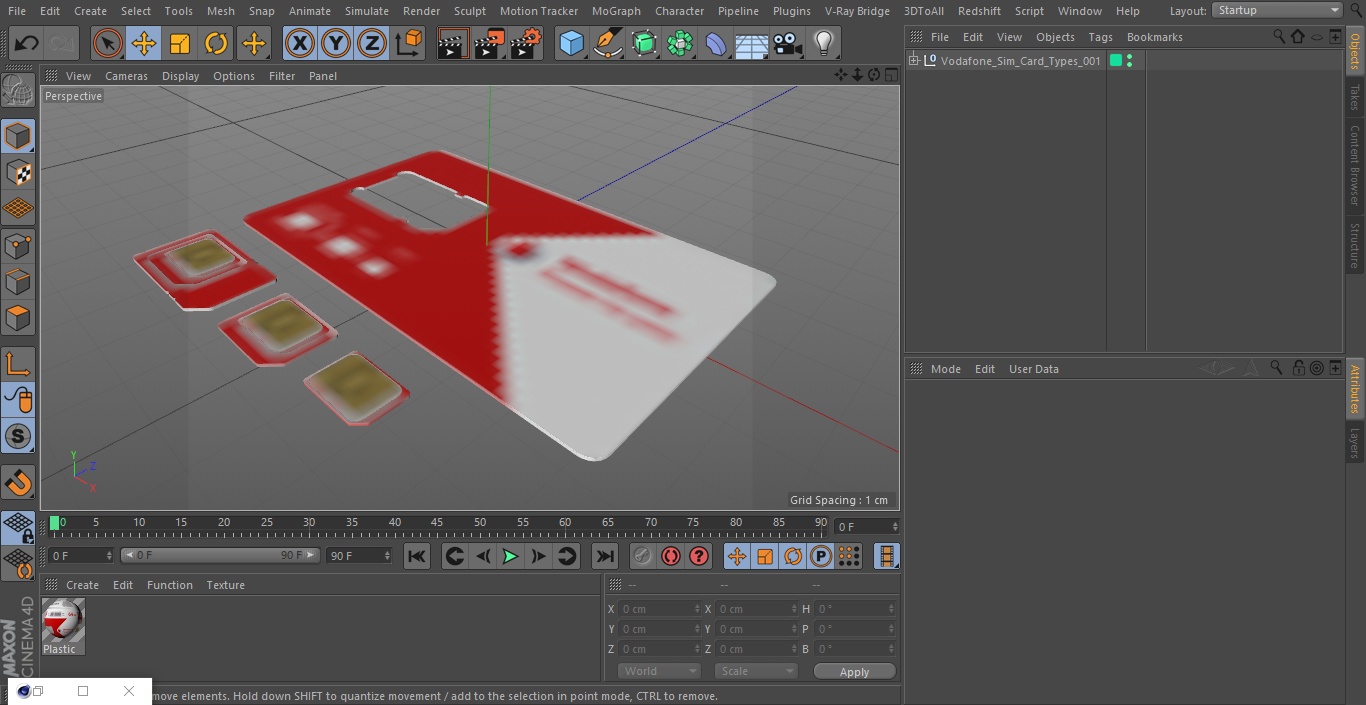Activate the Scale tool

180,43
